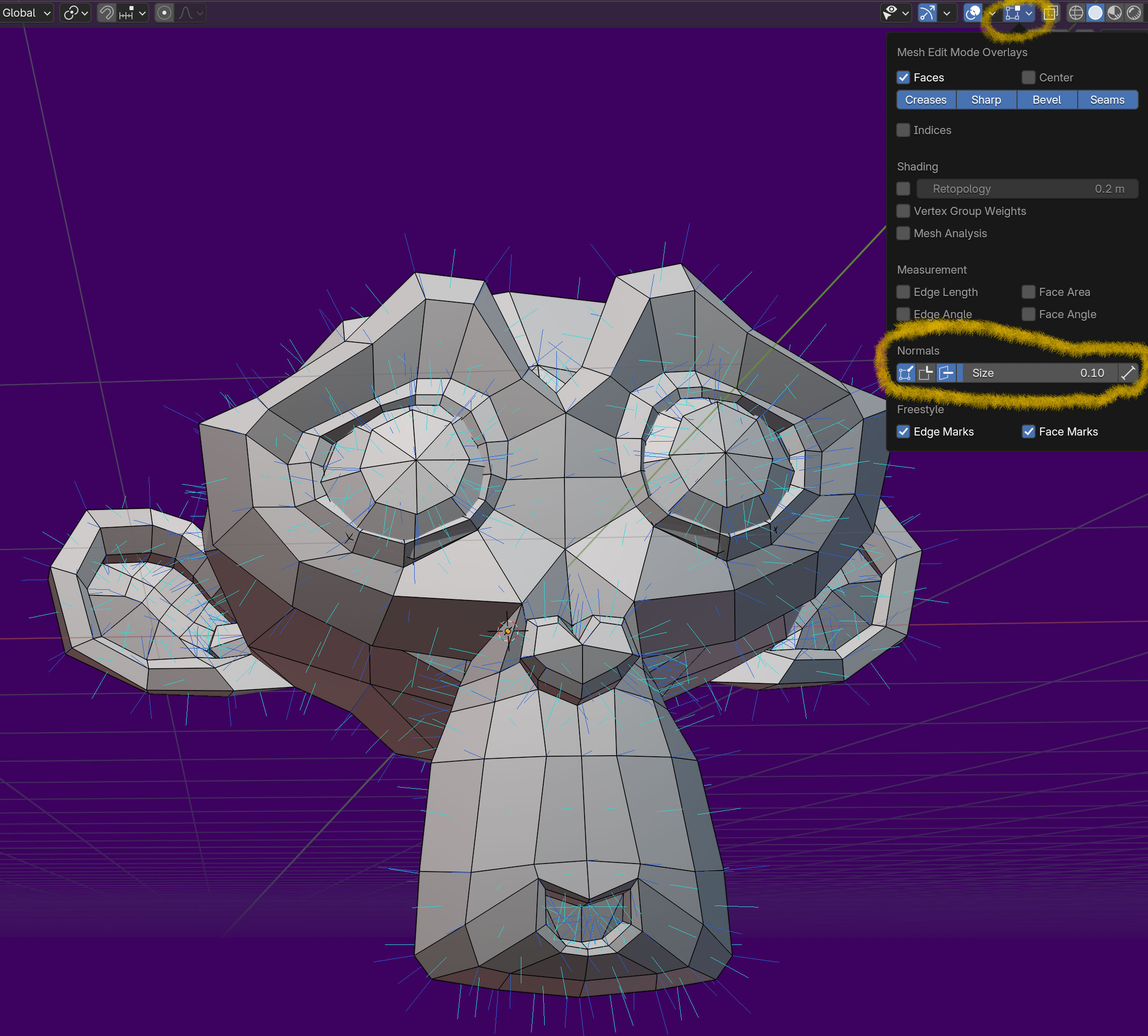This screenshot has width=1148, height=1036.
Task: Toggle display of vertex normals
Action: (x=906, y=373)
